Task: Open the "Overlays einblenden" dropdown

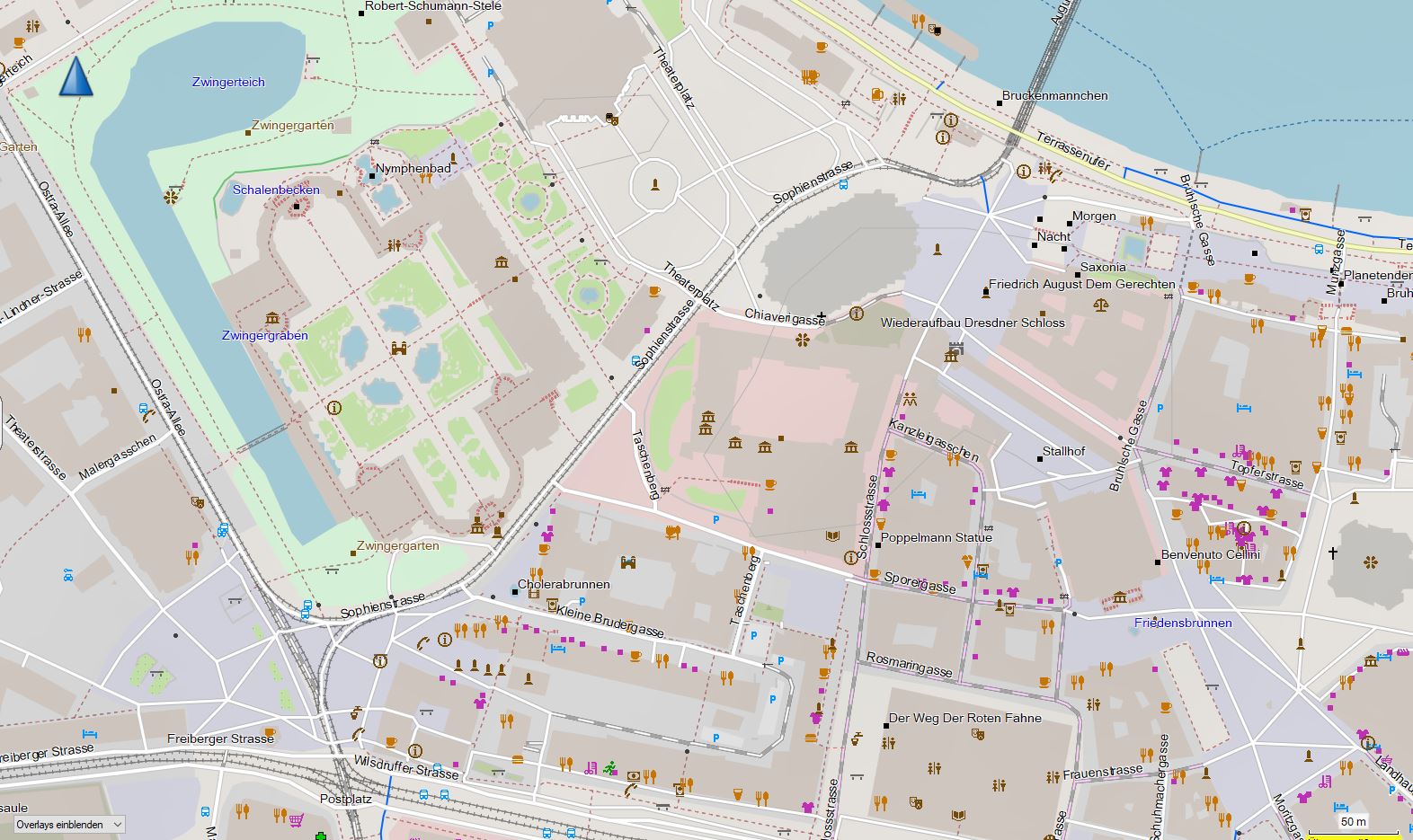Action: point(69,824)
